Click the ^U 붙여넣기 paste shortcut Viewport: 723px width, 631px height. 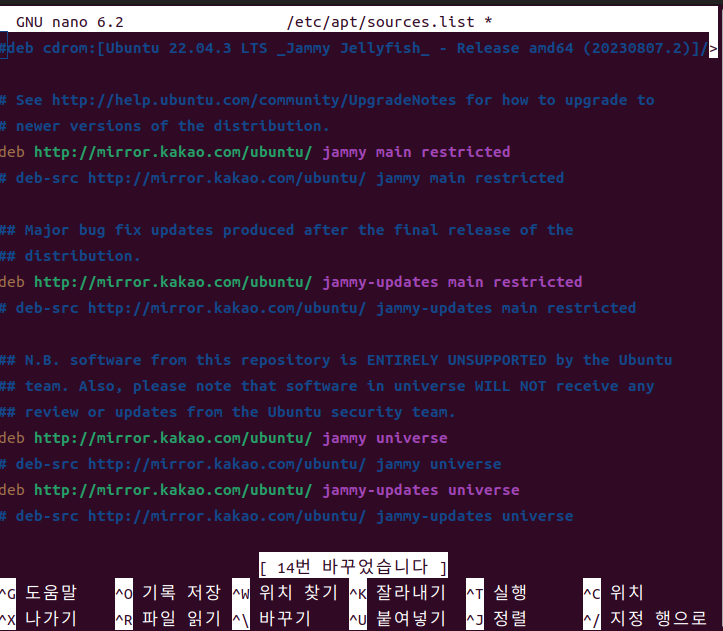pos(397,619)
